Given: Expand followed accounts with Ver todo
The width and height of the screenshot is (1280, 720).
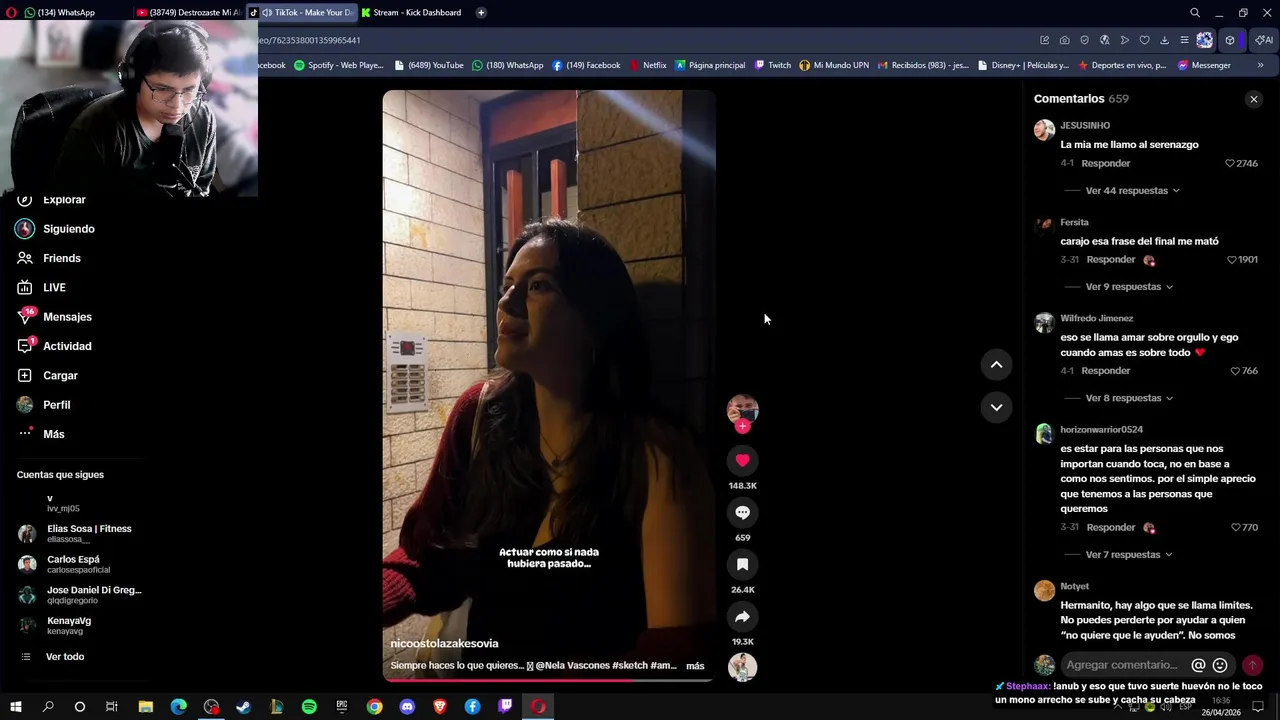Looking at the screenshot, I should click(64, 657).
